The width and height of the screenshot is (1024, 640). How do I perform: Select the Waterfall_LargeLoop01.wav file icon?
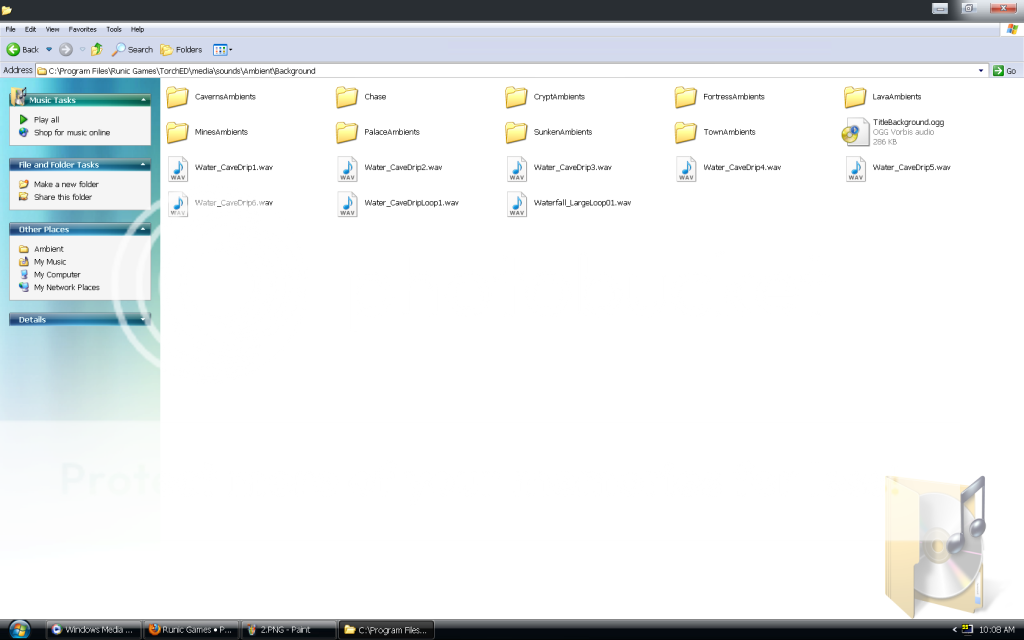click(x=517, y=203)
